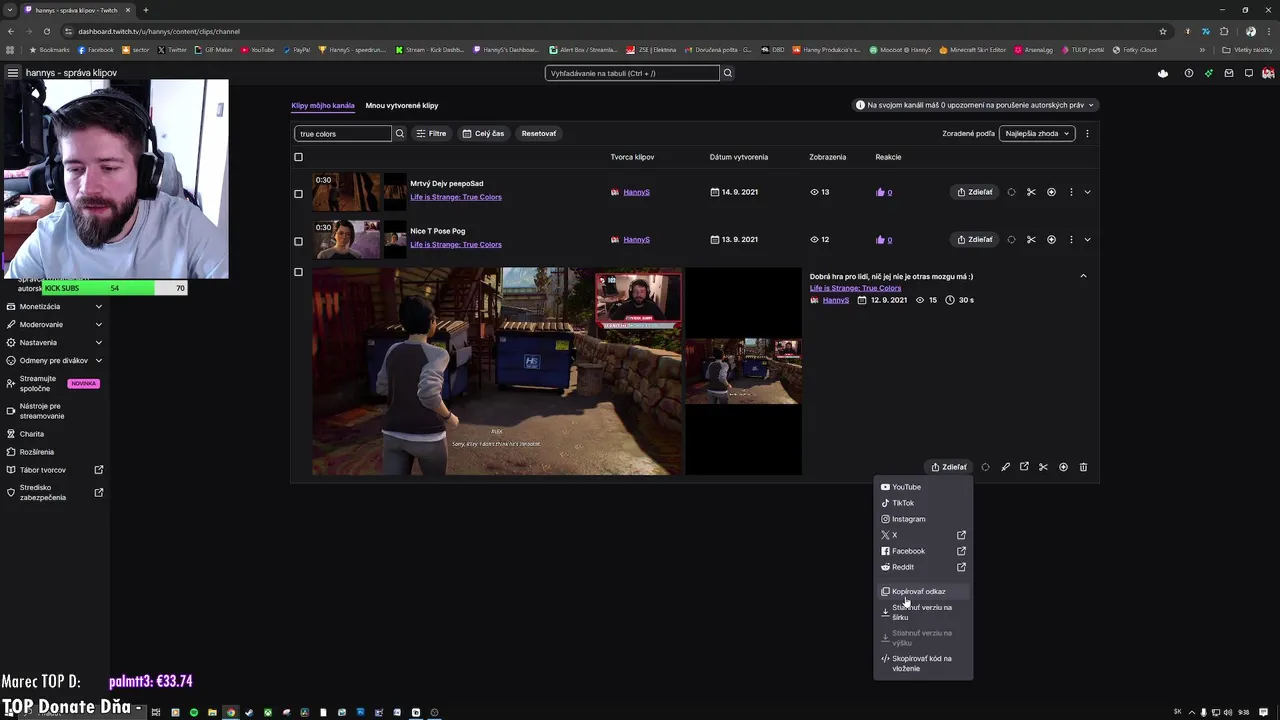Choose Reddit in the share menu
The image size is (1280, 720).
coord(923,567)
